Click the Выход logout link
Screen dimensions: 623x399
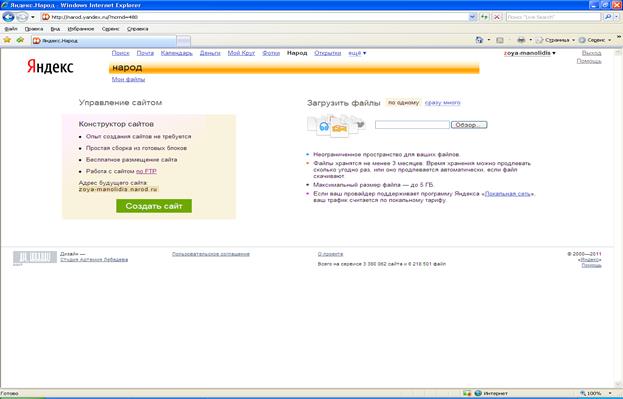[x=591, y=53]
